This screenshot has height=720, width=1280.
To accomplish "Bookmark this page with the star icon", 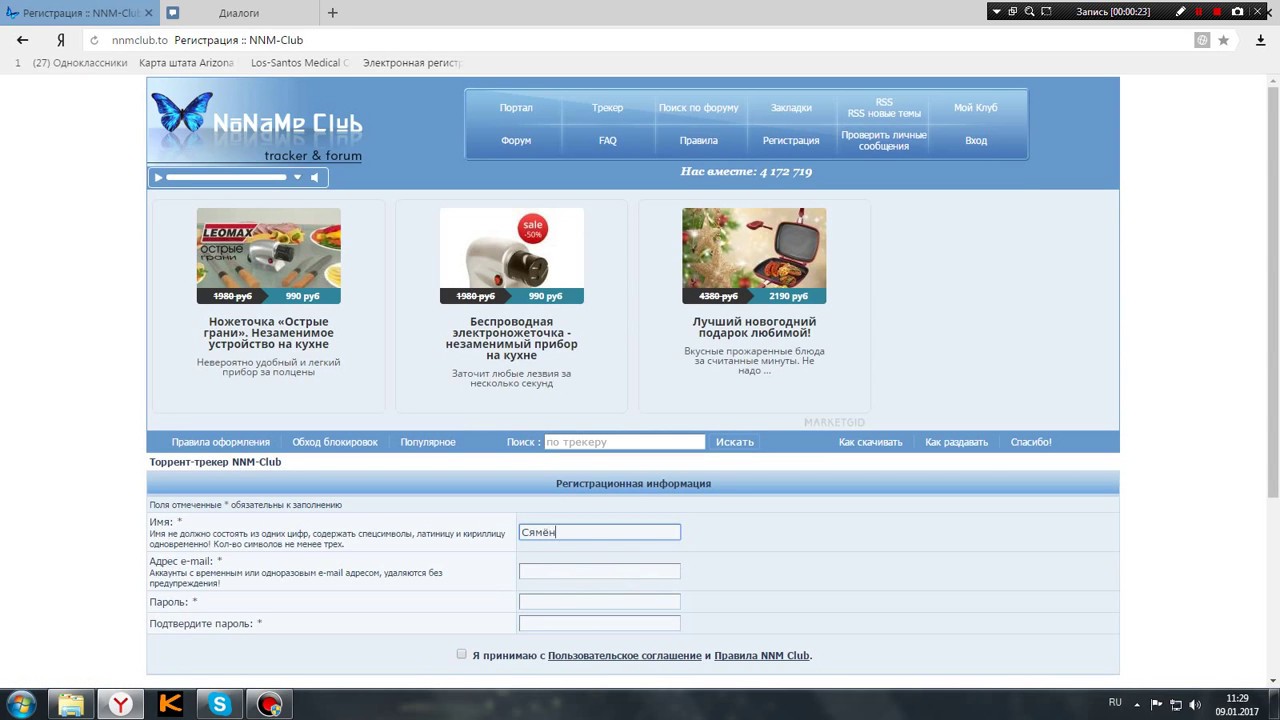I will coord(1223,40).
